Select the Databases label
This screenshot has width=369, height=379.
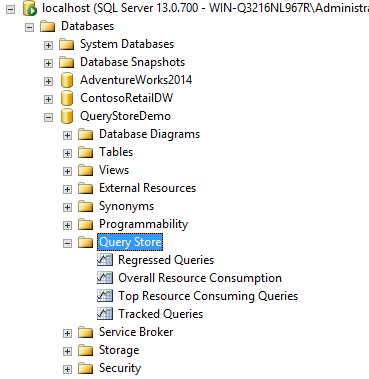tap(88, 26)
